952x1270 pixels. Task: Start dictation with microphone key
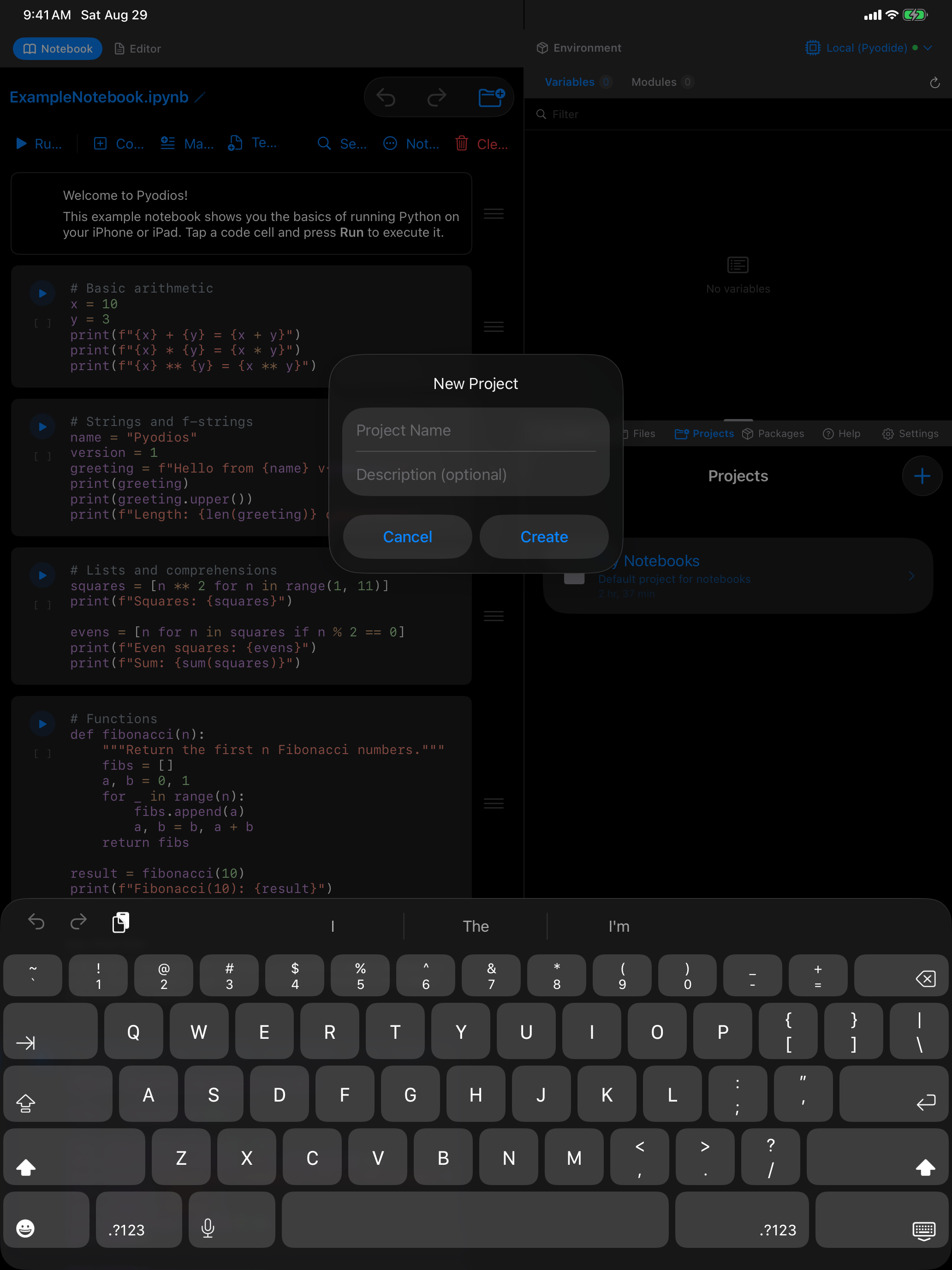click(232, 1220)
